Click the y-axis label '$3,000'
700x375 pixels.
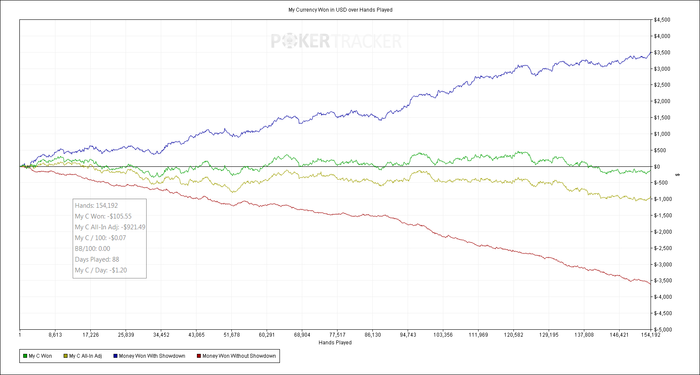click(662, 69)
